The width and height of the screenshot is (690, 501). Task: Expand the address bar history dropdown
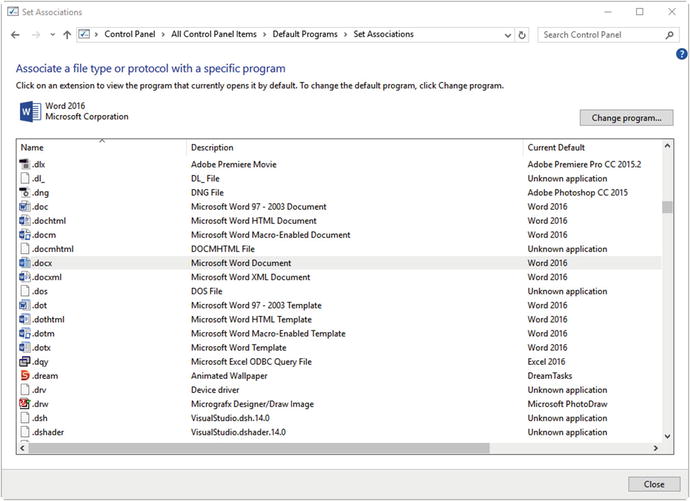[507, 35]
